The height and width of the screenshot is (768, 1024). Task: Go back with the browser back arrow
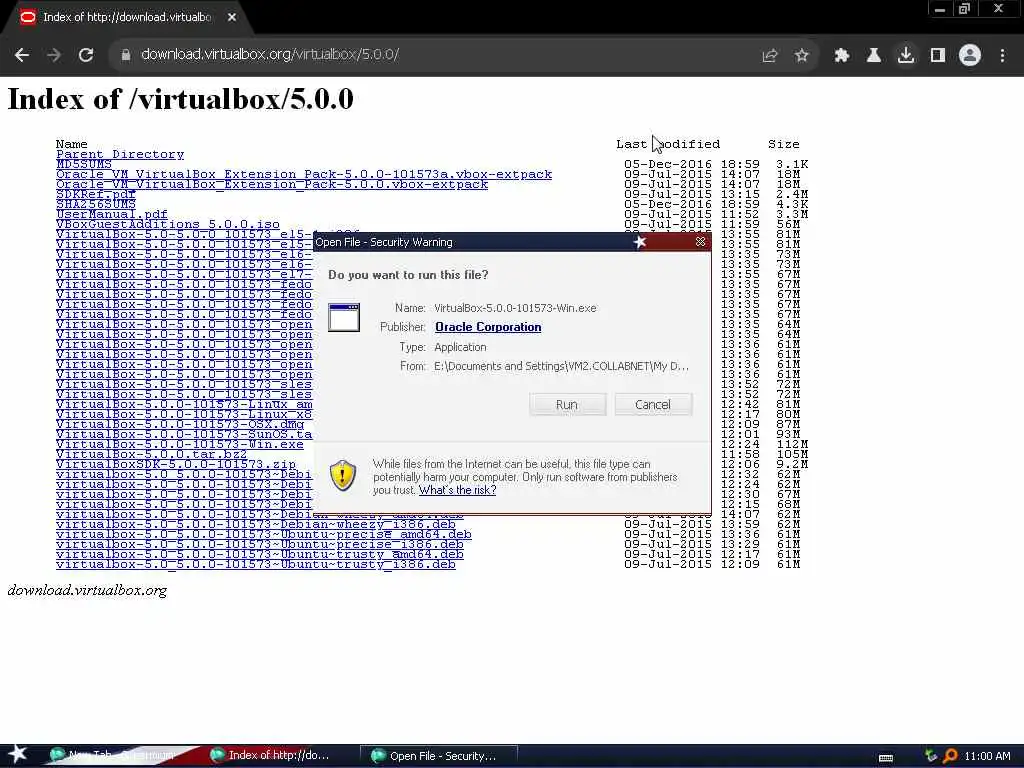click(22, 55)
